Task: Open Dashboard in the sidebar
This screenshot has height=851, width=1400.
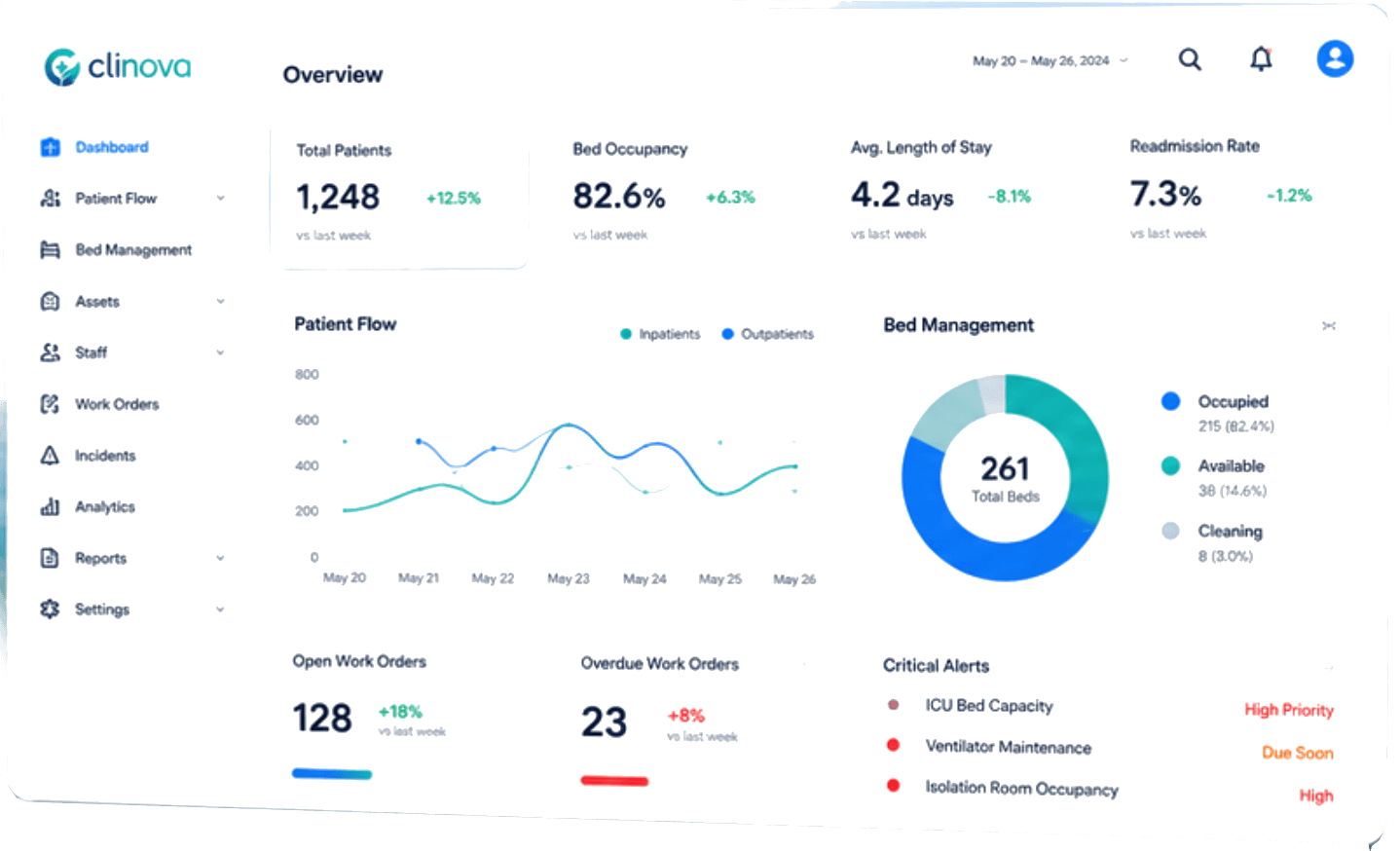Action: click(112, 147)
